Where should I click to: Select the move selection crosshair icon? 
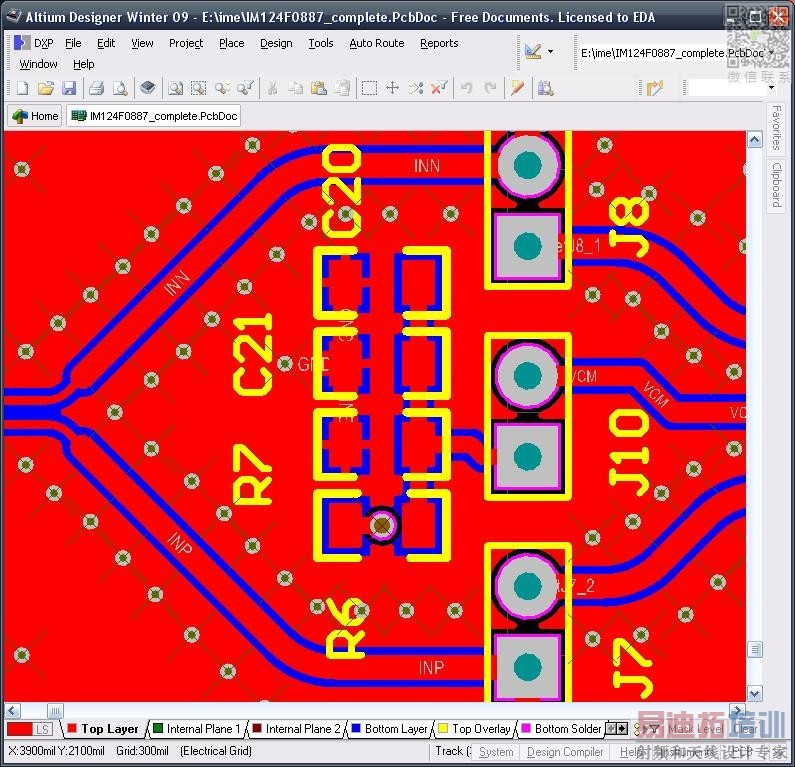tap(392, 88)
